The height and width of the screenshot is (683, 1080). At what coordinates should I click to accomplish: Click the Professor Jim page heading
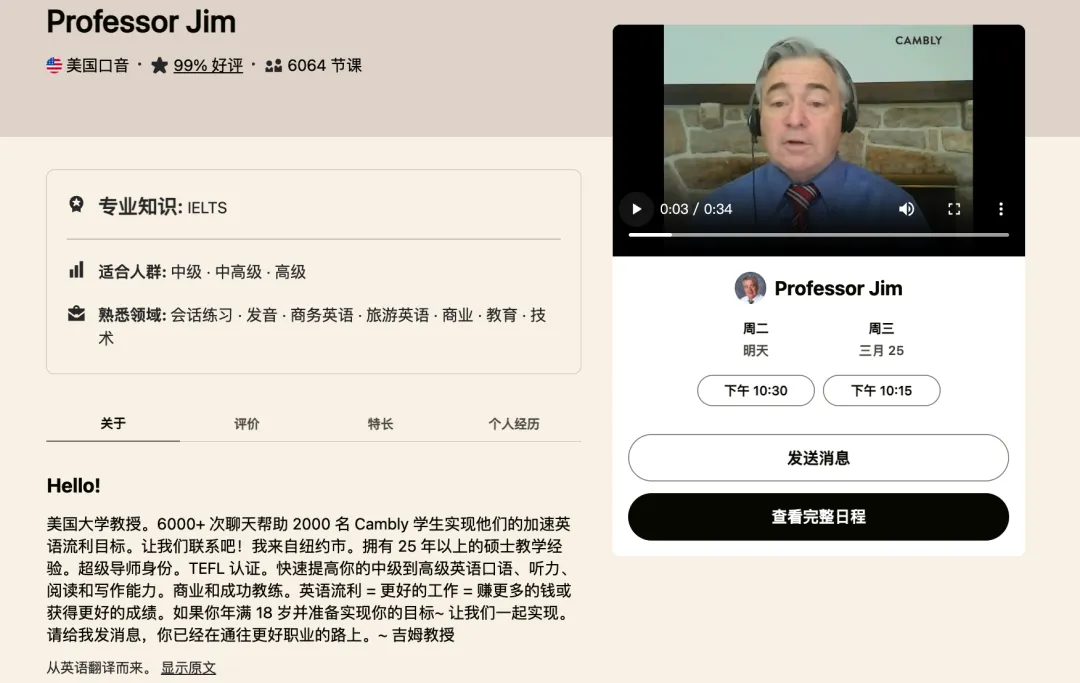[x=141, y=21]
